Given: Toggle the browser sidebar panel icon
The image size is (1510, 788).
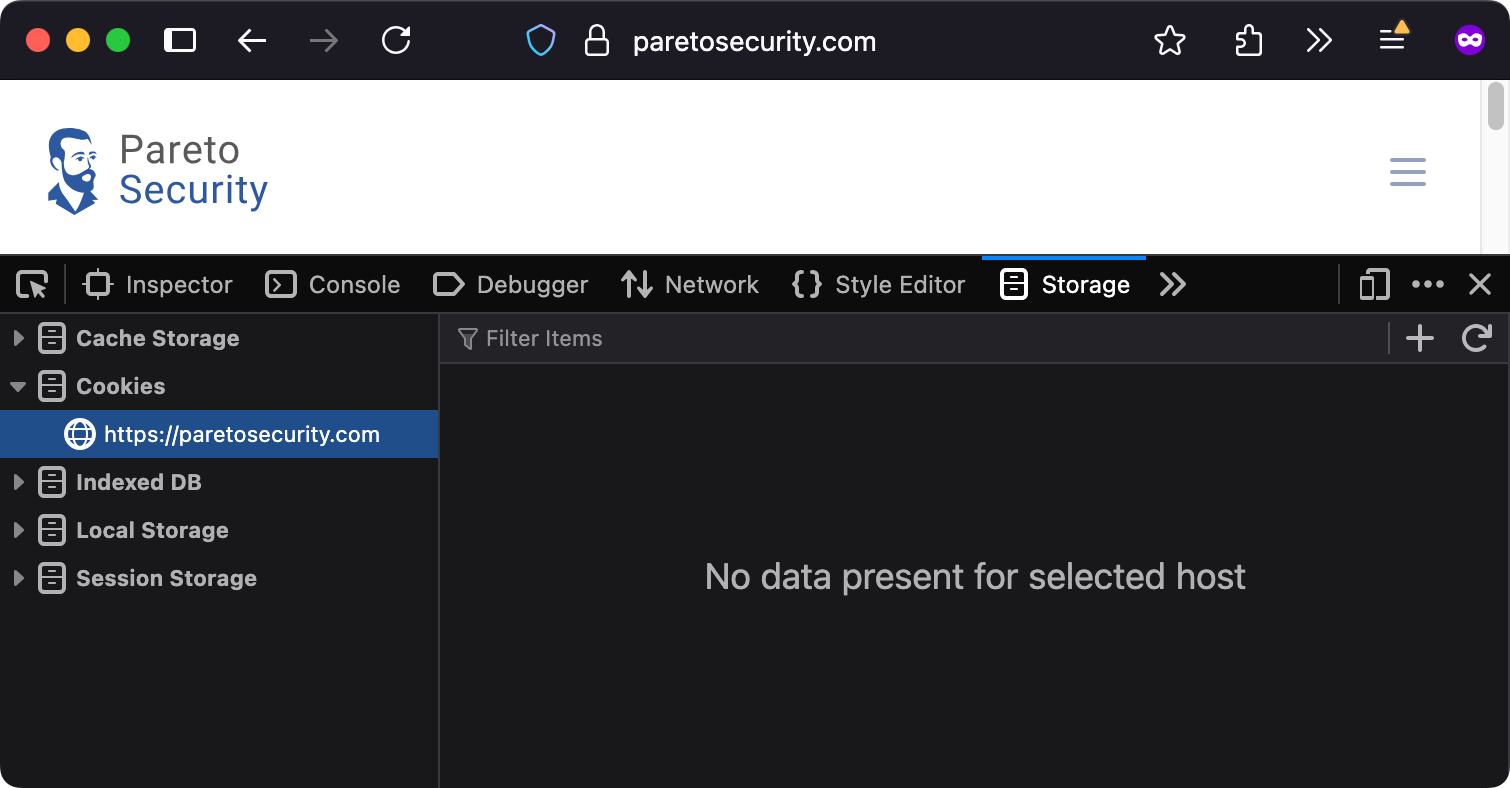Looking at the screenshot, I should tap(180, 41).
